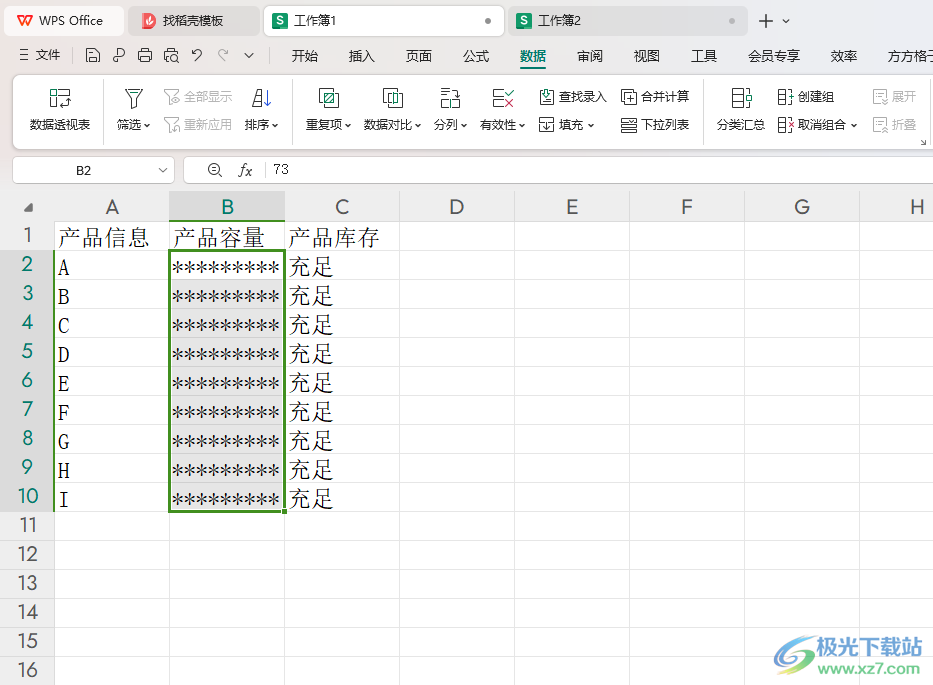
Task: Open the new tab dropdown chevron
Action: coord(786,21)
